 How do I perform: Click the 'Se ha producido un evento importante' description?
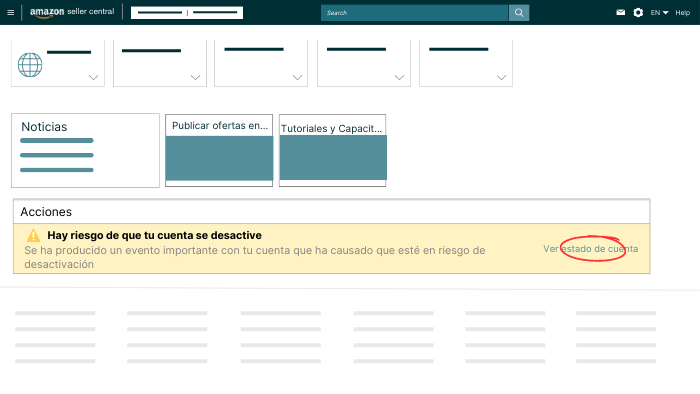(x=254, y=257)
